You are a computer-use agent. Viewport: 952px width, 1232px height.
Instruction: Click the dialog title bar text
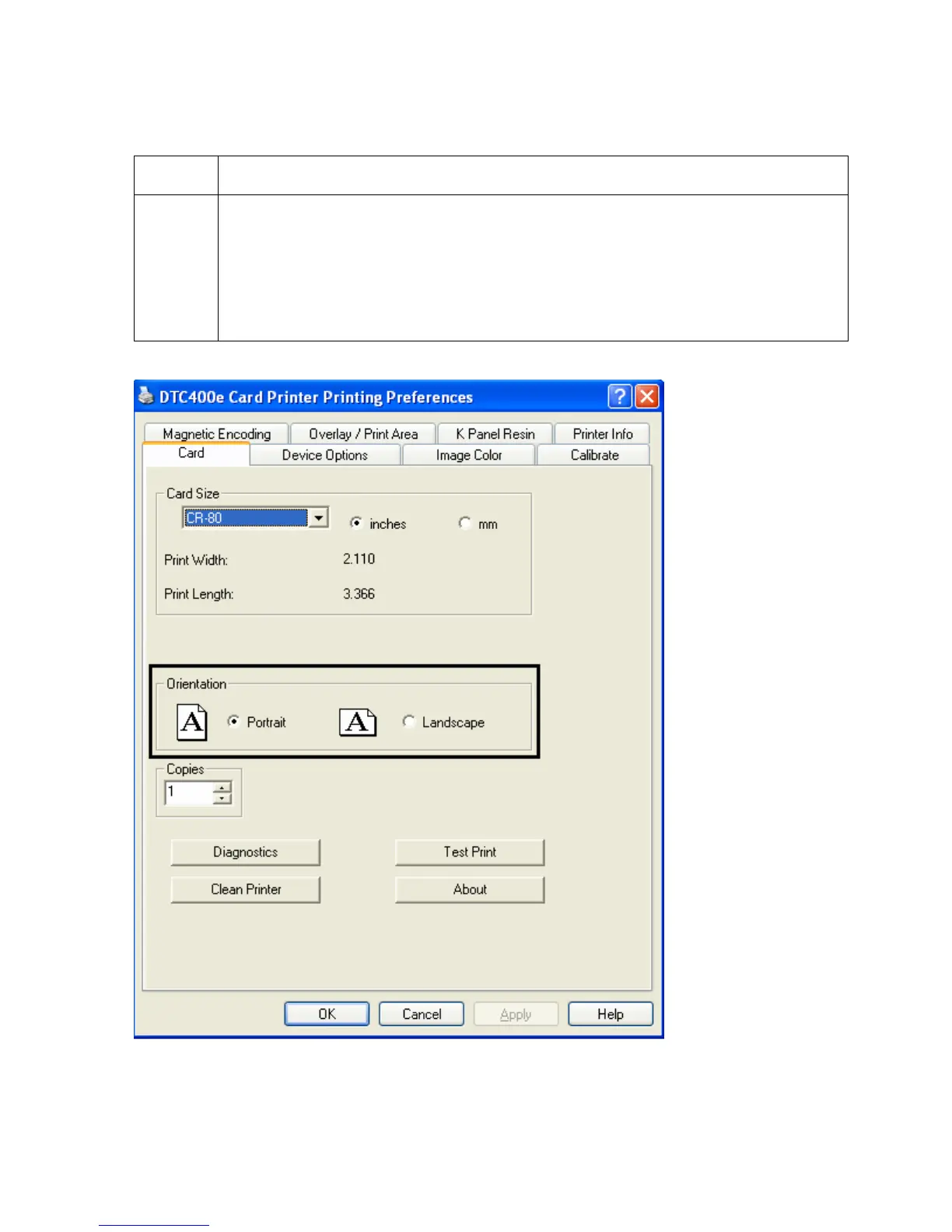tap(316, 397)
